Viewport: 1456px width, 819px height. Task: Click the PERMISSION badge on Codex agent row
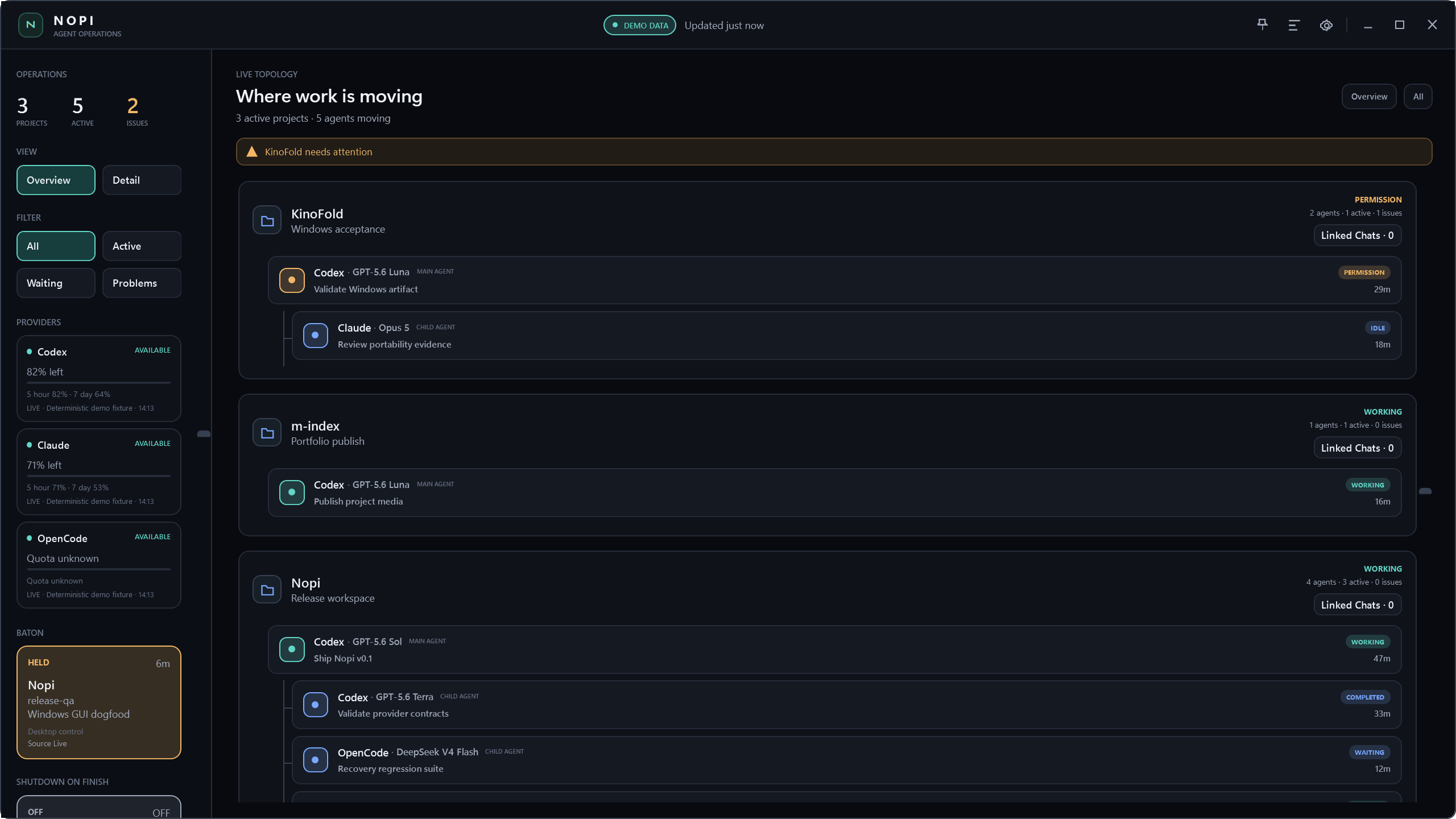click(1364, 272)
